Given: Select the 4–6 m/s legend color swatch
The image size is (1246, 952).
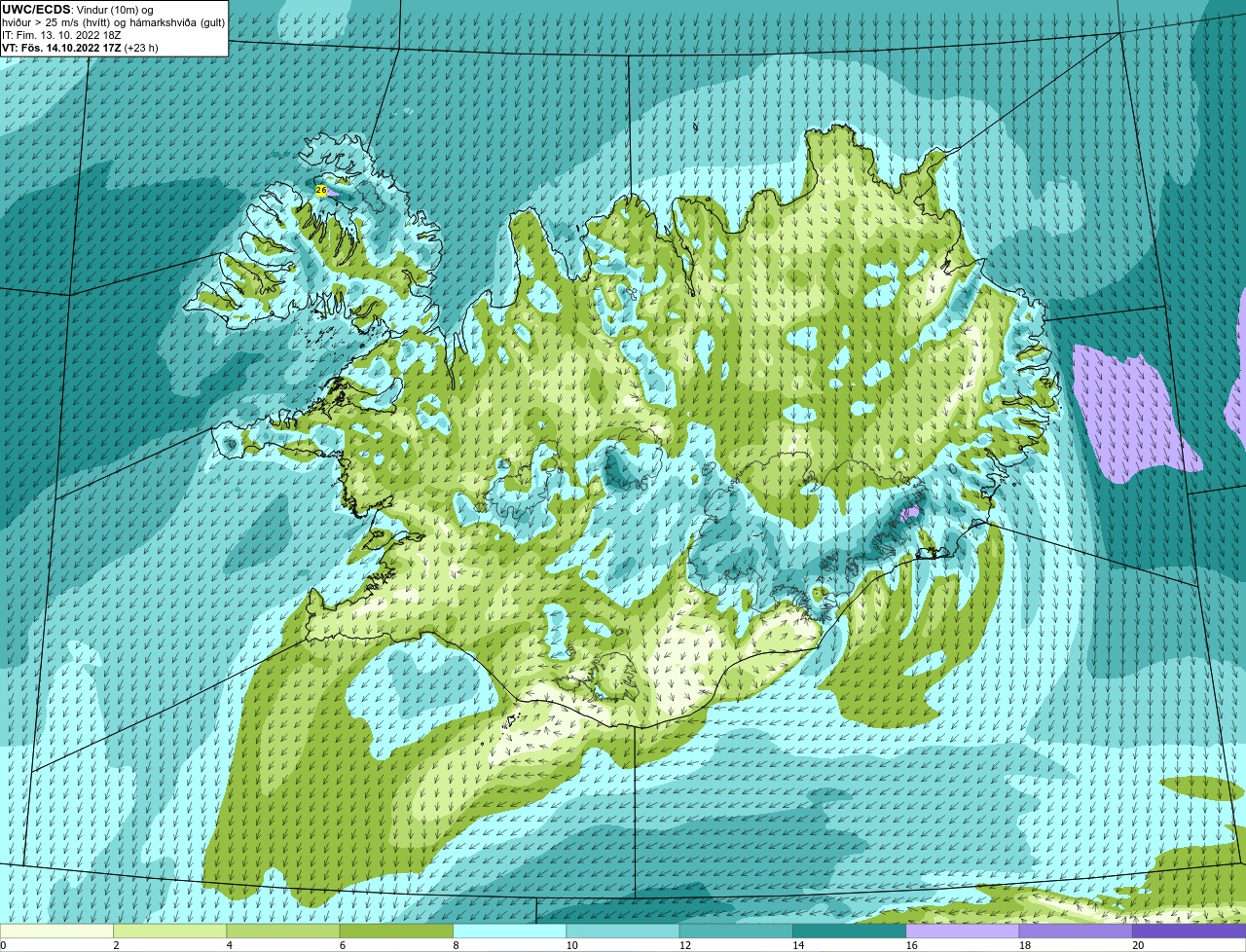Looking at the screenshot, I should (x=283, y=931).
